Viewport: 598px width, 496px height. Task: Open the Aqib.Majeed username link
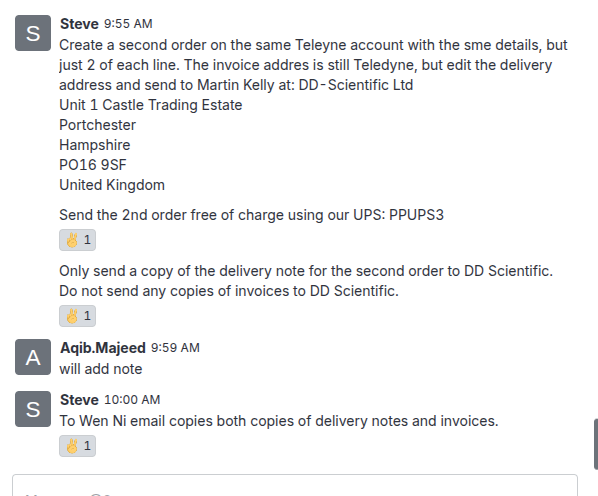click(103, 348)
